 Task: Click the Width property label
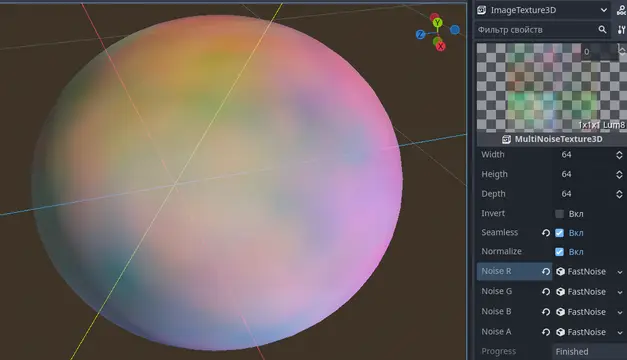click(x=493, y=154)
